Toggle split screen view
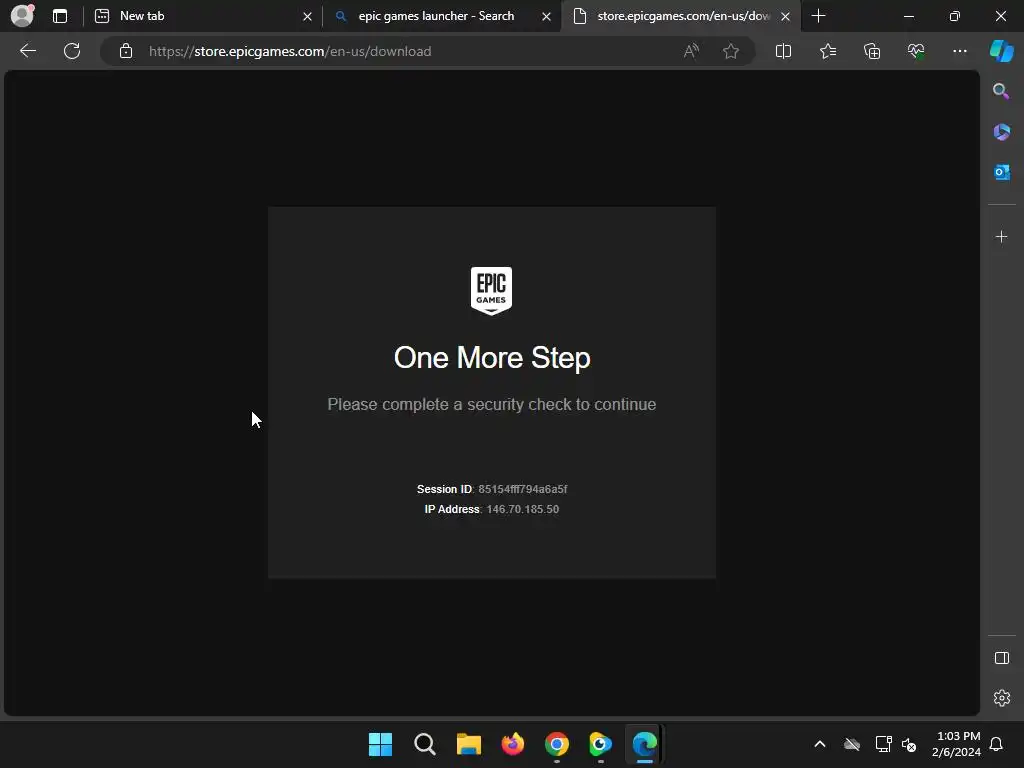1024x768 pixels. (x=783, y=51)
